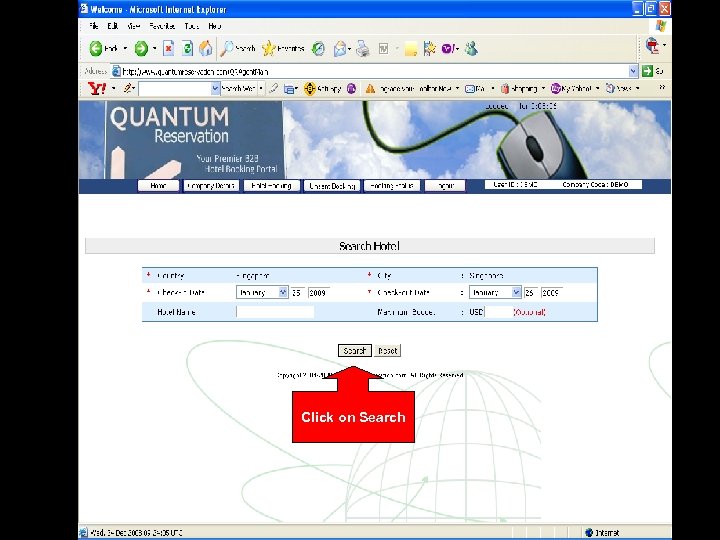Click the Yahoo Messenger icon in IE toolbar
Viewport: 720px width, 540px height.
448,49
